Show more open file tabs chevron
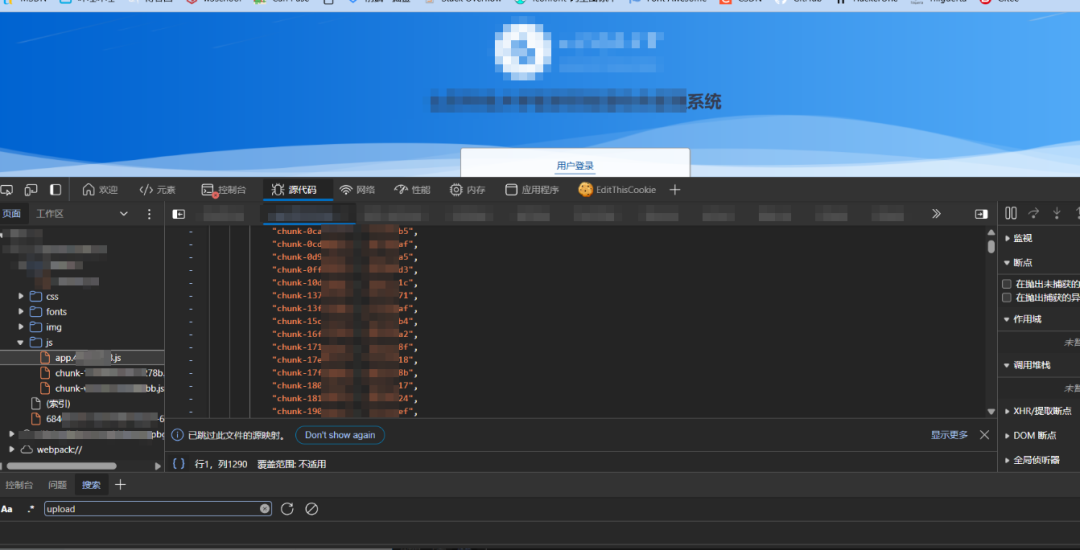The width and height of the screenshot is (1080, 550). pos(937,214)
